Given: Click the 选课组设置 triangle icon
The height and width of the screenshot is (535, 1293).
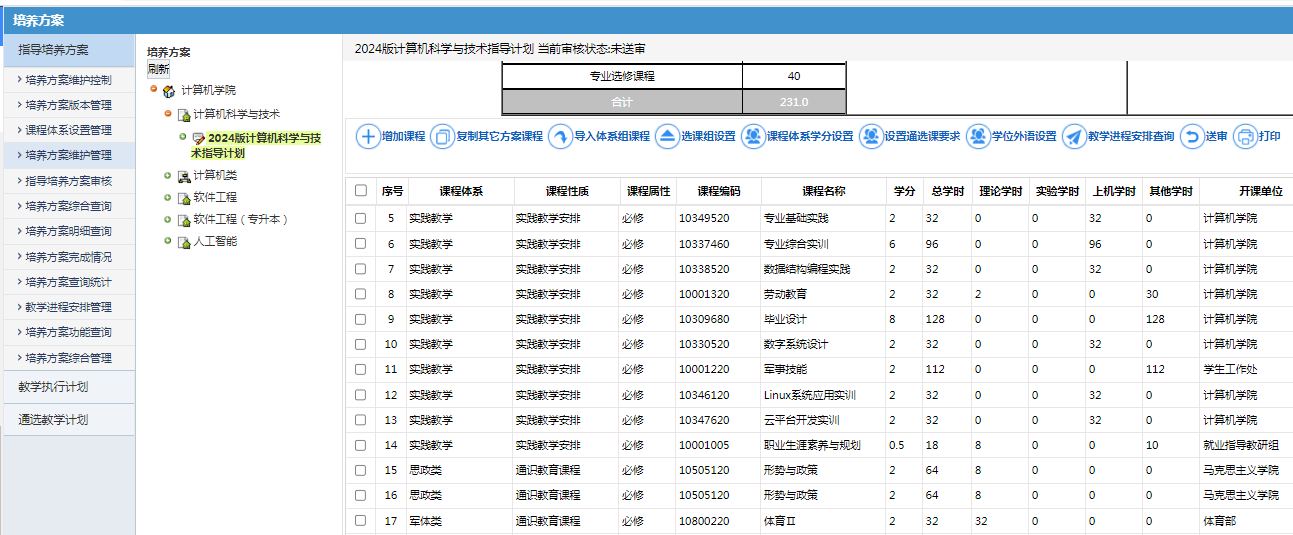Looking at the screenshot, I should click(x=667, y=136).
